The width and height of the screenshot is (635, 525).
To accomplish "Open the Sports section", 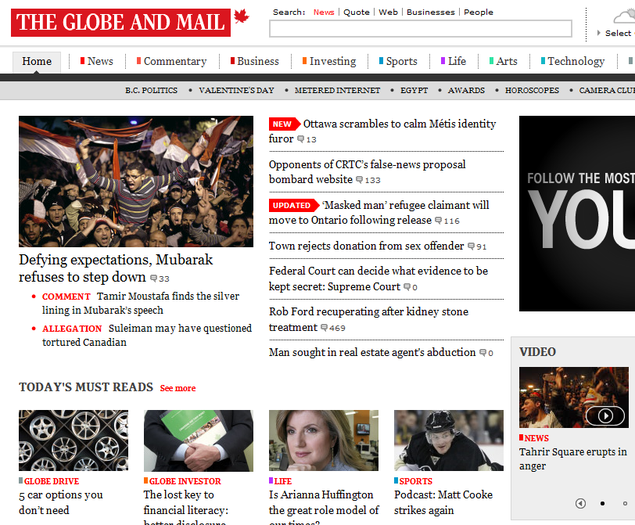I will coord(398,61).
